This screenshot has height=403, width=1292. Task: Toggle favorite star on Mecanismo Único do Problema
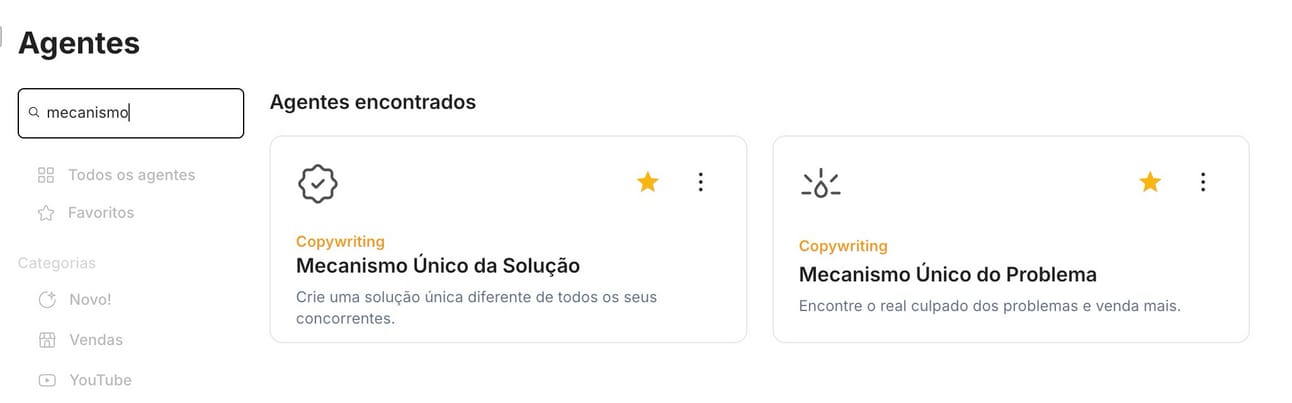pos(1150,181)
